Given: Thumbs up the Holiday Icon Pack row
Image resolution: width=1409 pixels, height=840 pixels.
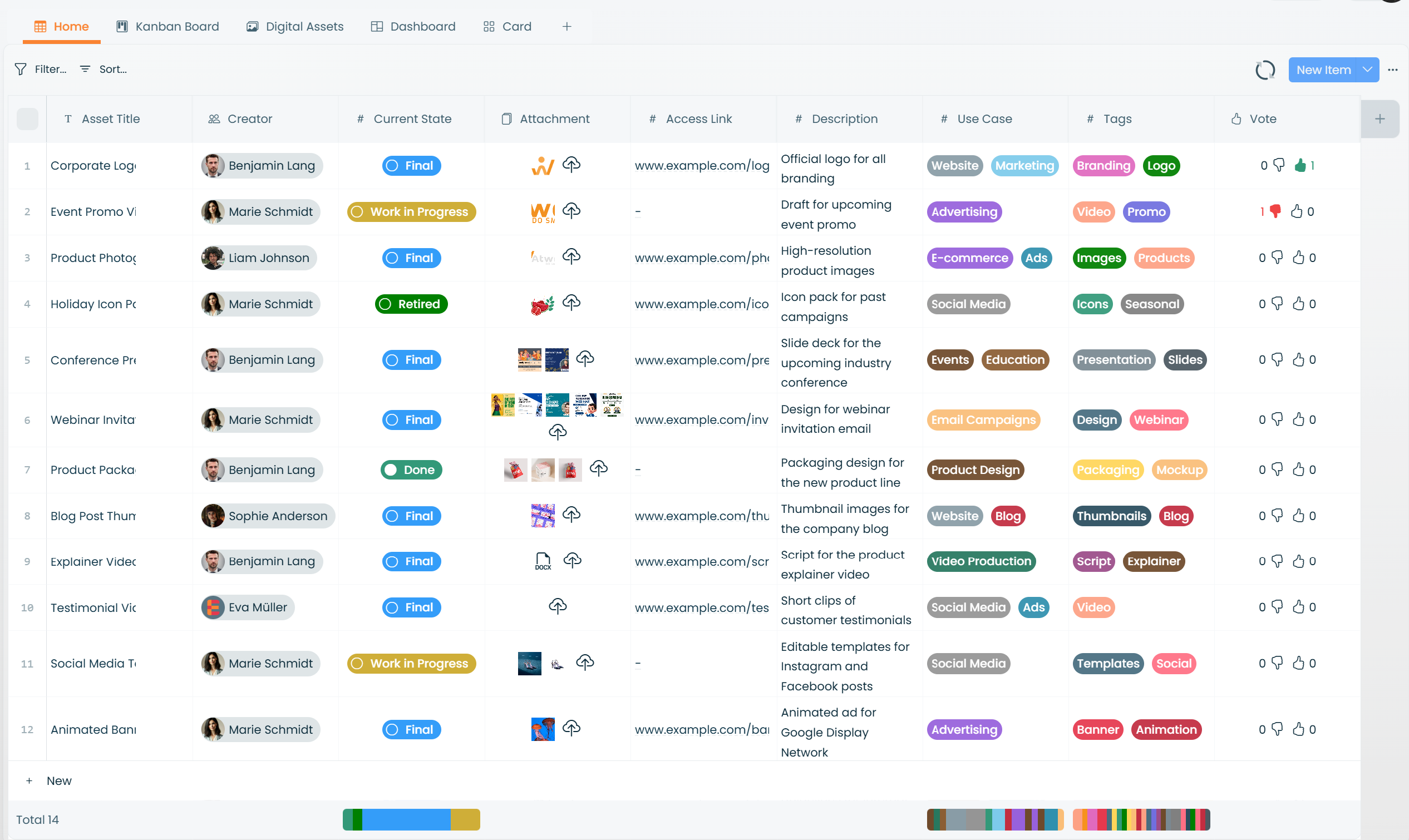Looking at the screenshot, I should tap(1299, 303).
